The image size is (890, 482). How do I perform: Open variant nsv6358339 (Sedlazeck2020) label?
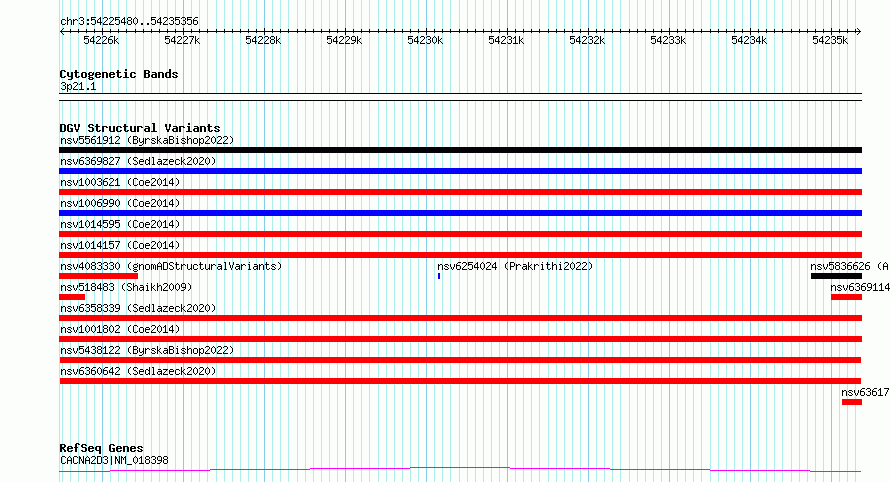(x=138, y=308)
